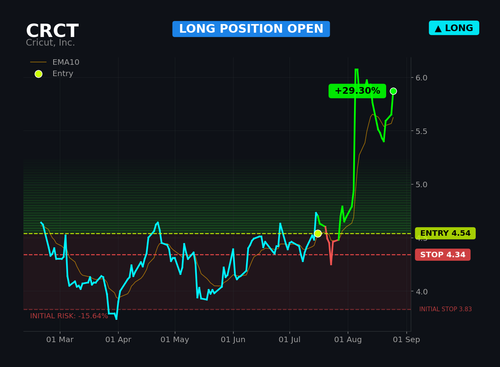This screenshot has width=500, height=367.
Task: Click the STOP 4.34 price tag
Action: pyautogui.click(x=443, y=255)
